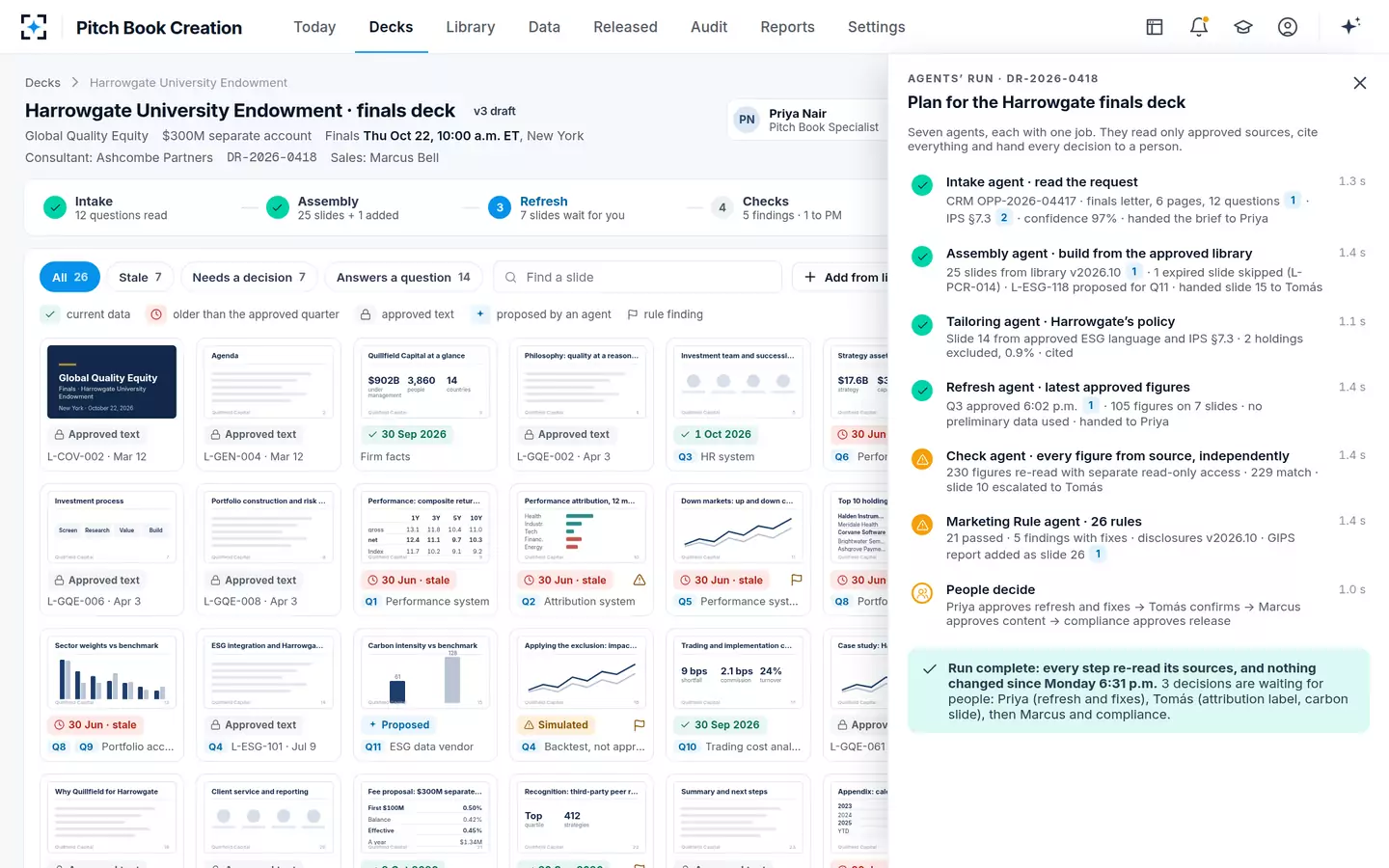The height and width of the screenshot is (868, 1389).
Task: Open the Library tab
Action: tap(471, 27)
